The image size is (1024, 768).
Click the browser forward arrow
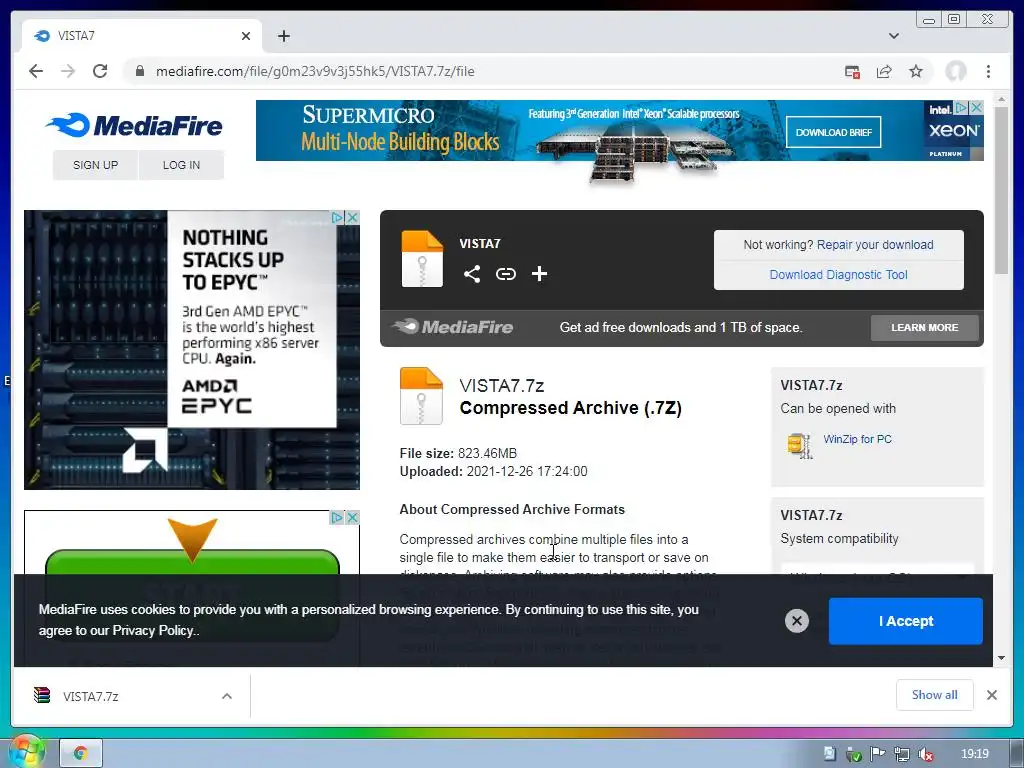tap(68, 71)
